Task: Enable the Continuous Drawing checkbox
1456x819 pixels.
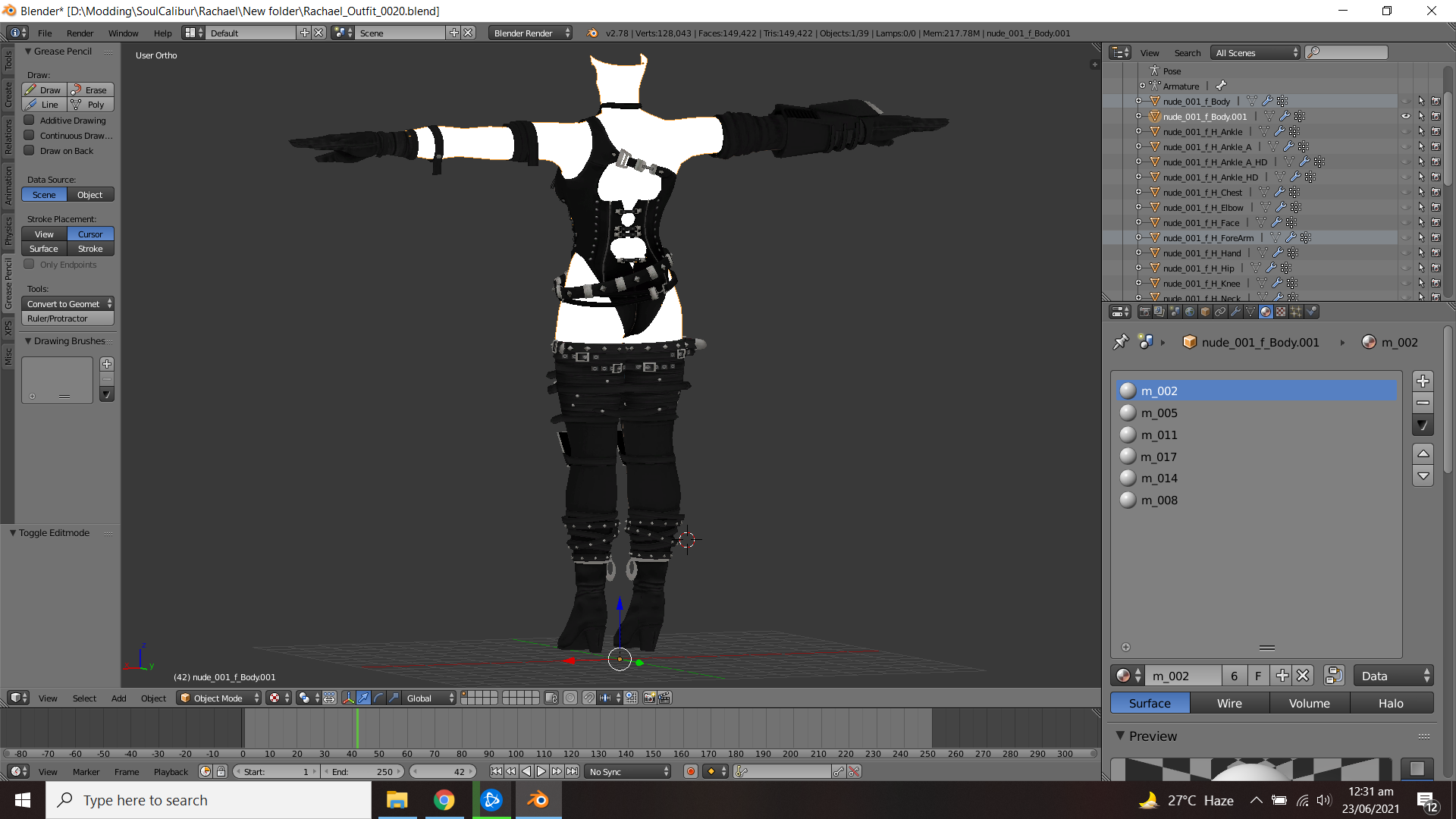Action: (29, 135)
